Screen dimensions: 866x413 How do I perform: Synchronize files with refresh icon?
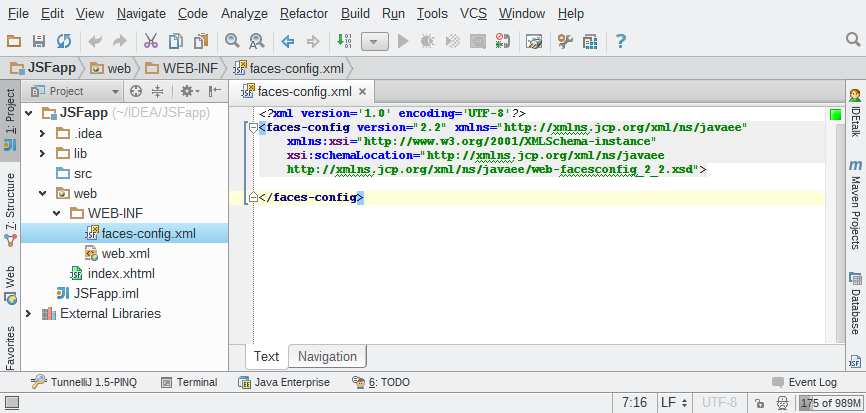click(x=64, y=41)
